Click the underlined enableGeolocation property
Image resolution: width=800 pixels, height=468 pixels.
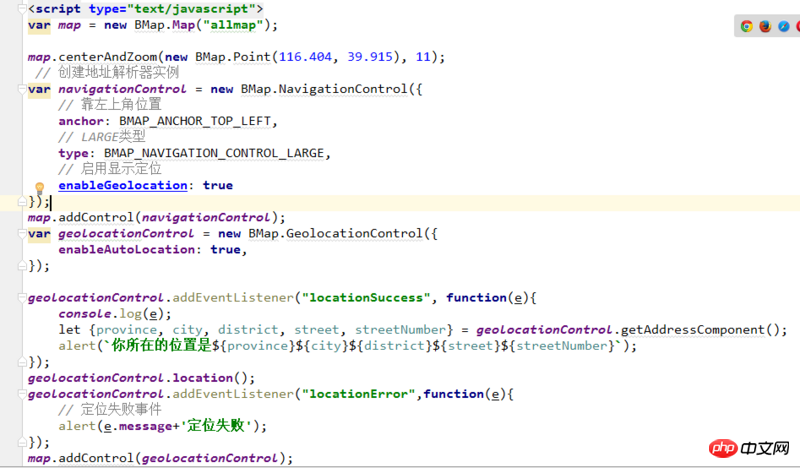point(123,185)
